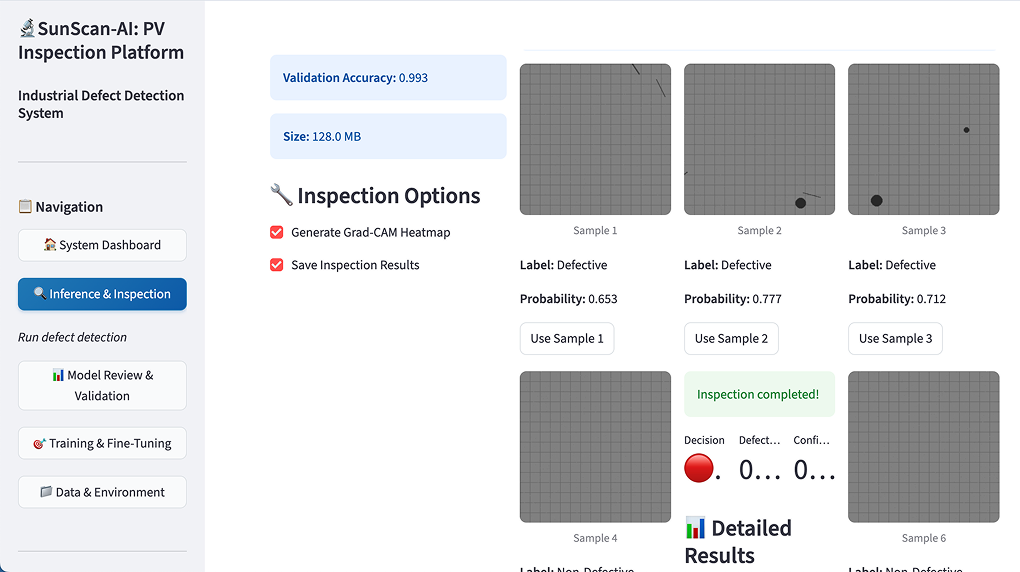Image resolution: width=1020 pixels, height=572 pixels.
Task: Open Data & Environment section
Action: point(102,492)
